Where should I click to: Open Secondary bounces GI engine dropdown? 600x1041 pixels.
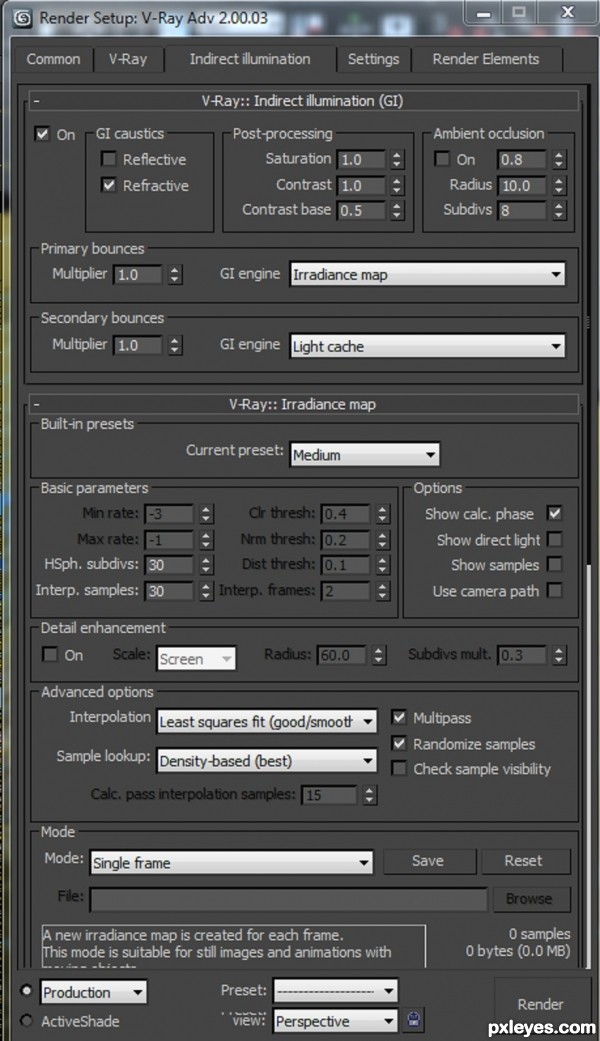coord(427,346)
